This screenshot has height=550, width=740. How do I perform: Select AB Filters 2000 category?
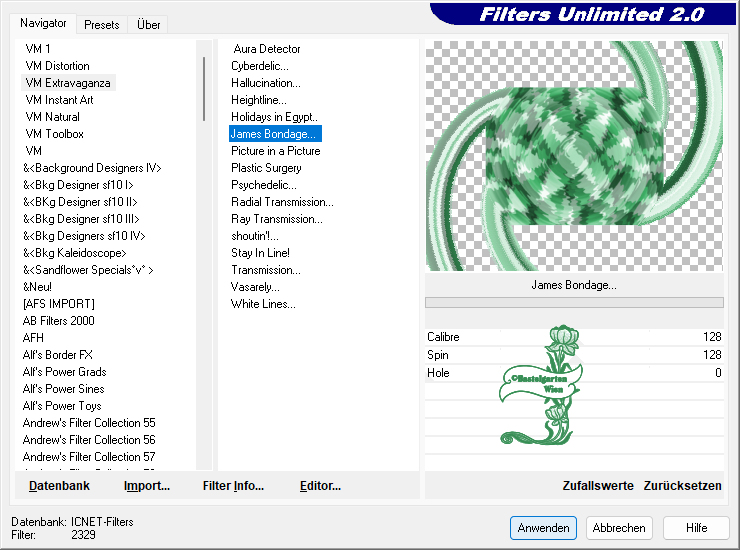59,321
